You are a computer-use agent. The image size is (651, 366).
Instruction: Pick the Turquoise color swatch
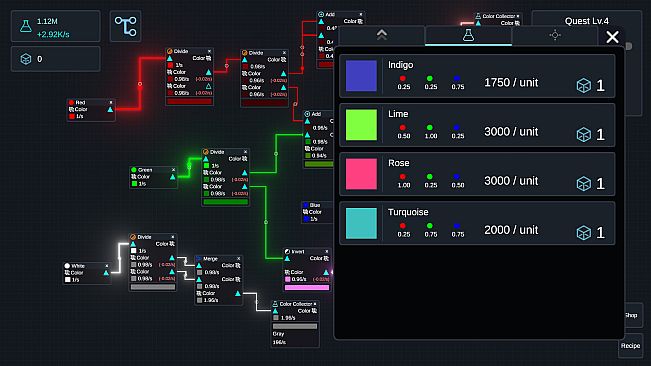pyautogui.click(x=361, y=223)
